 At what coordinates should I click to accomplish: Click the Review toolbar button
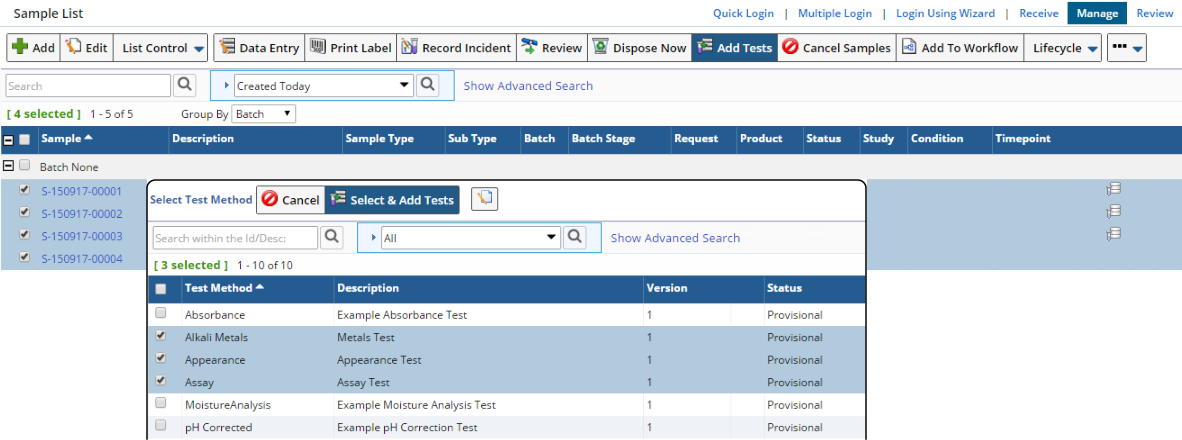(552, 47)
